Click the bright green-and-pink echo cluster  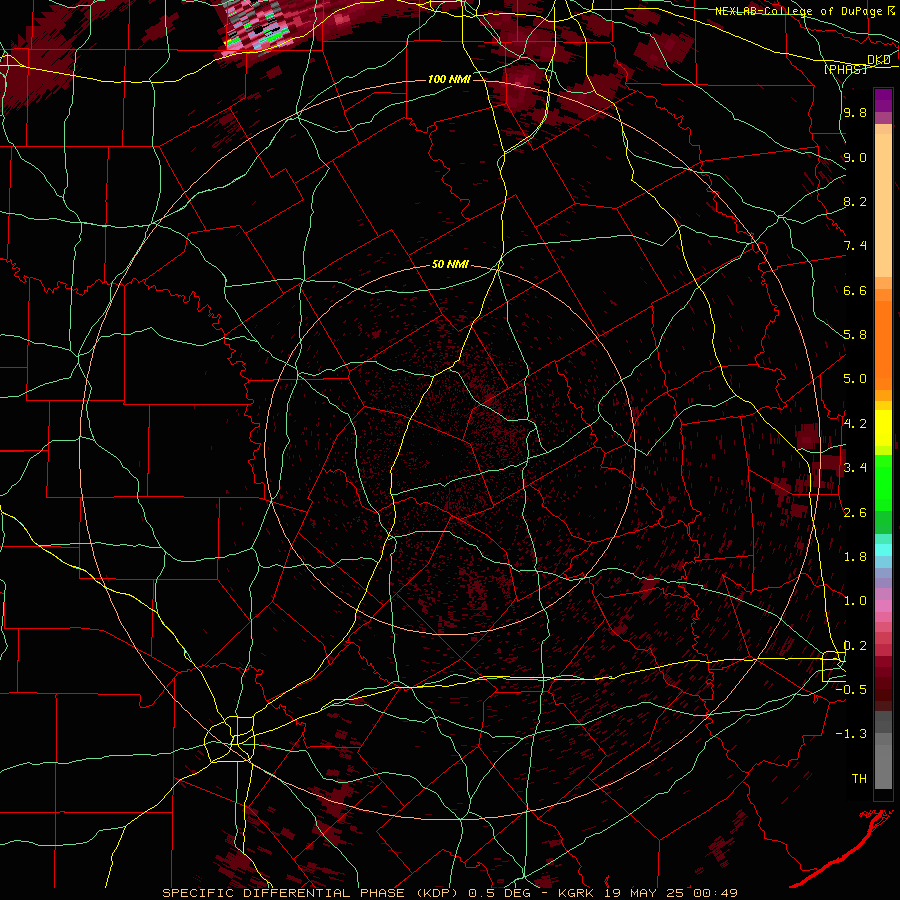[x=257, y=26]
